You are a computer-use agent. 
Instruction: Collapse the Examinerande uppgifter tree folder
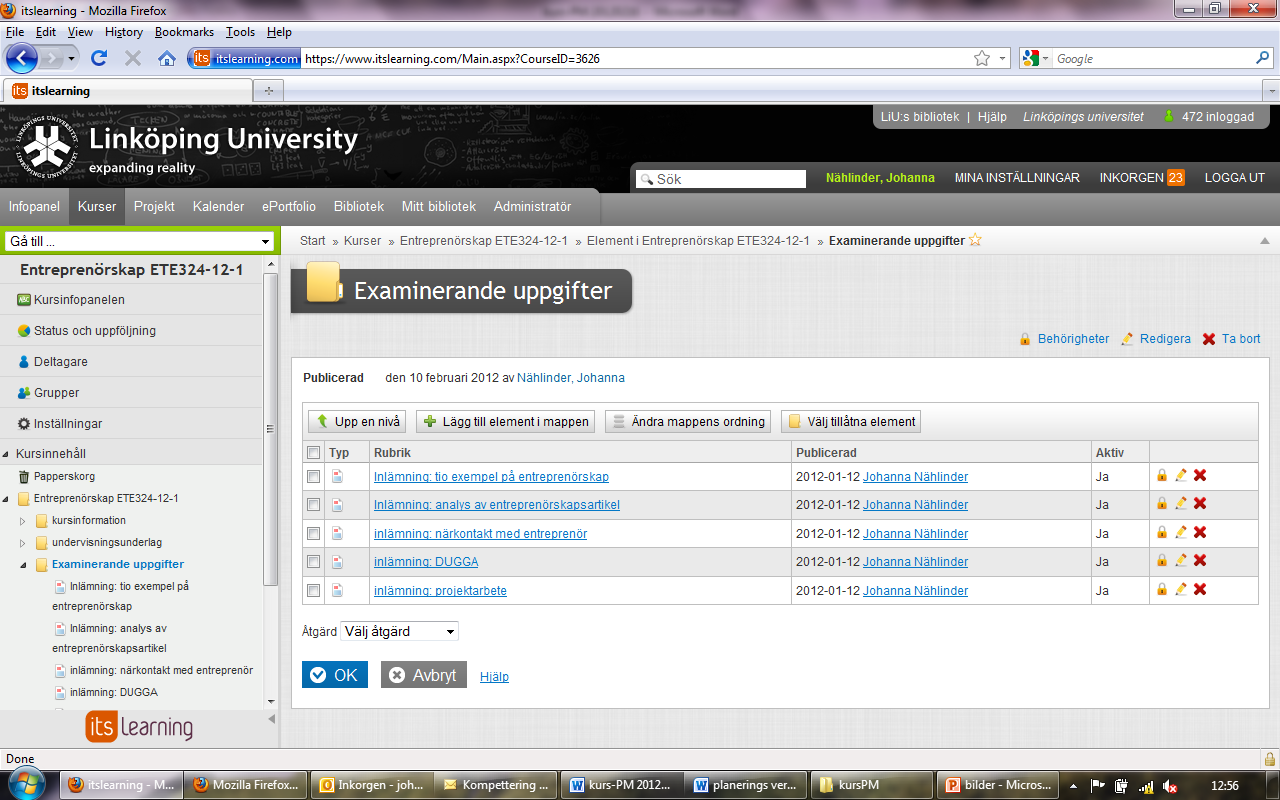(23, 564)
